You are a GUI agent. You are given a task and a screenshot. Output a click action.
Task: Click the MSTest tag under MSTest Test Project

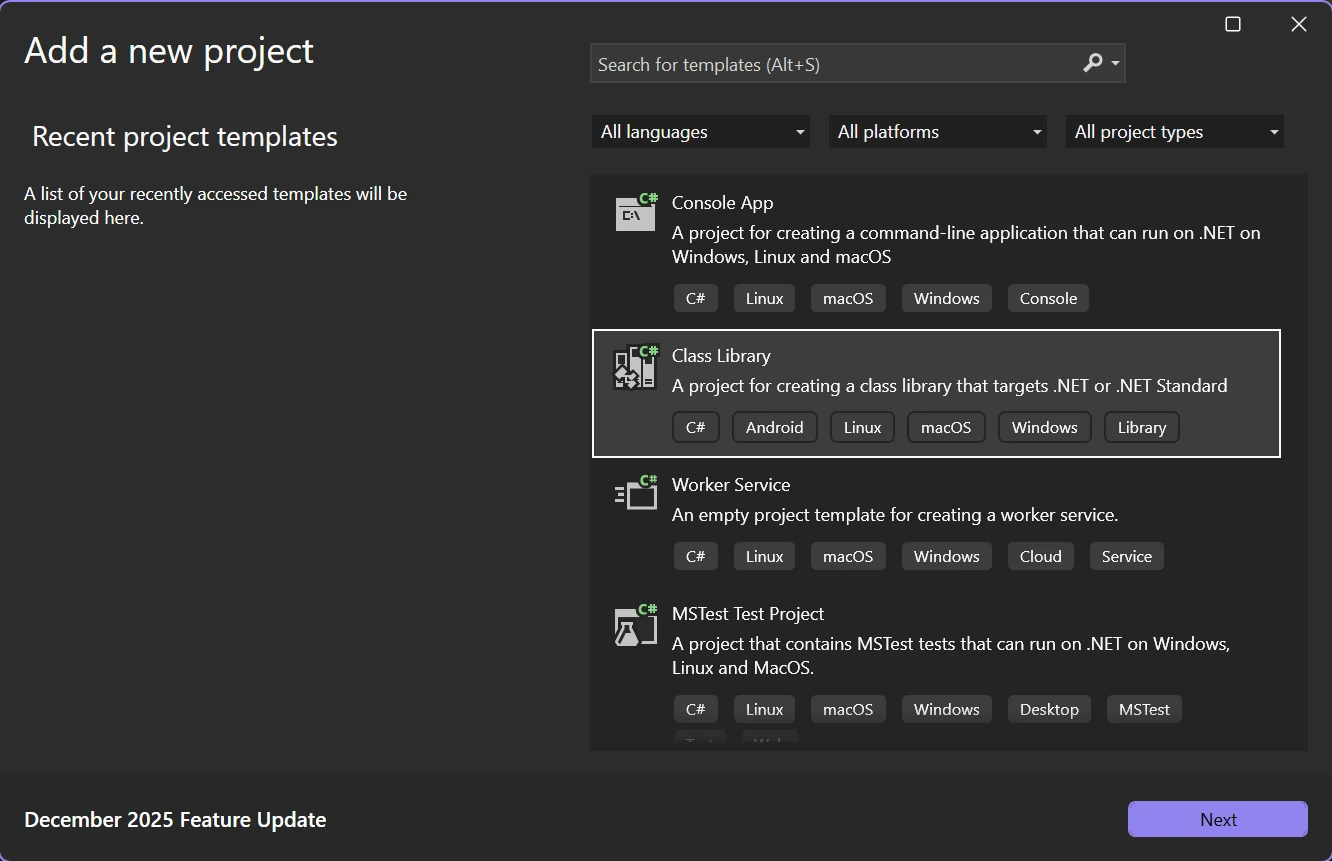1144,709
